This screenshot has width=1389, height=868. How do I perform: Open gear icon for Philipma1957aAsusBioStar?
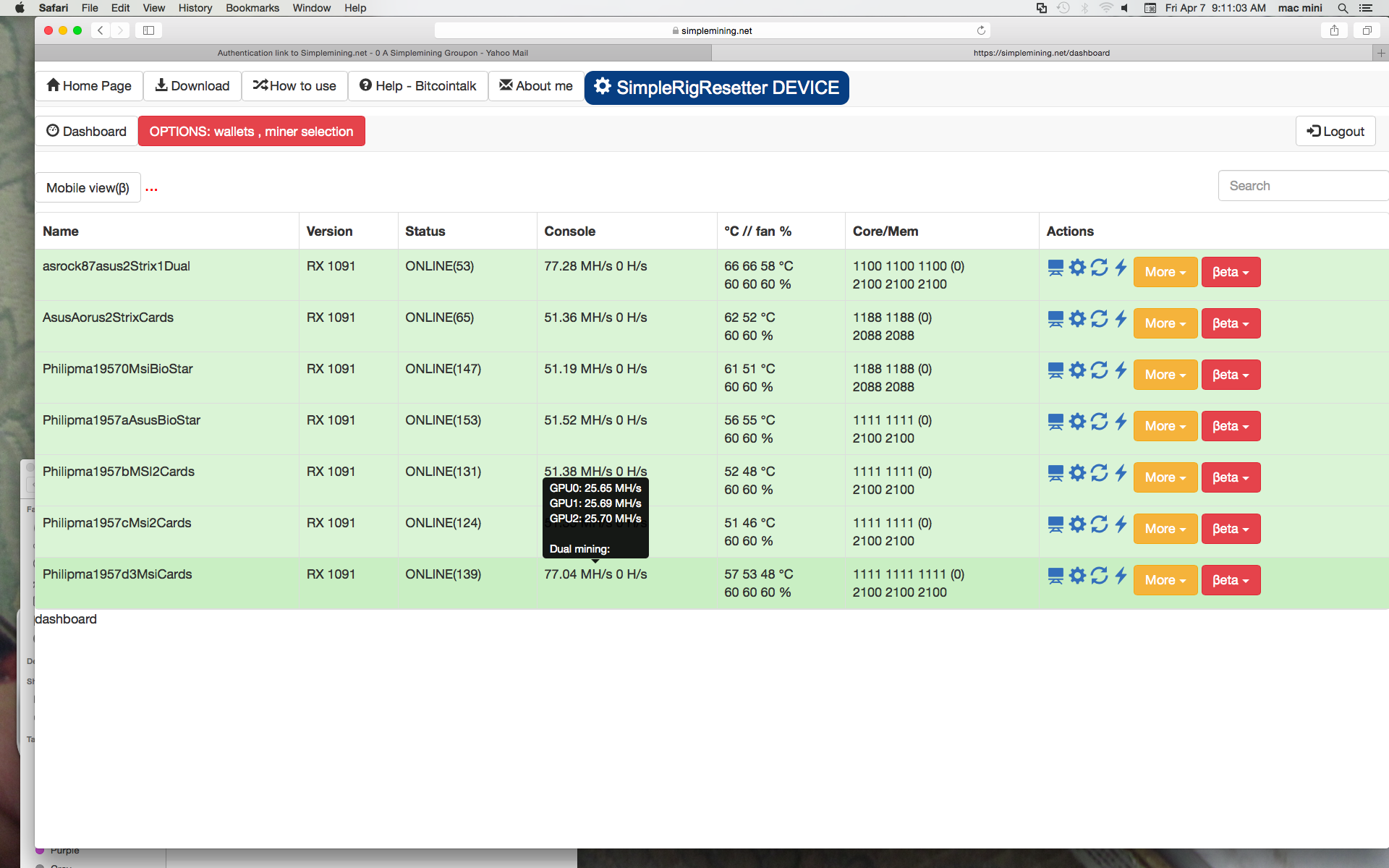click(1077, 422)
